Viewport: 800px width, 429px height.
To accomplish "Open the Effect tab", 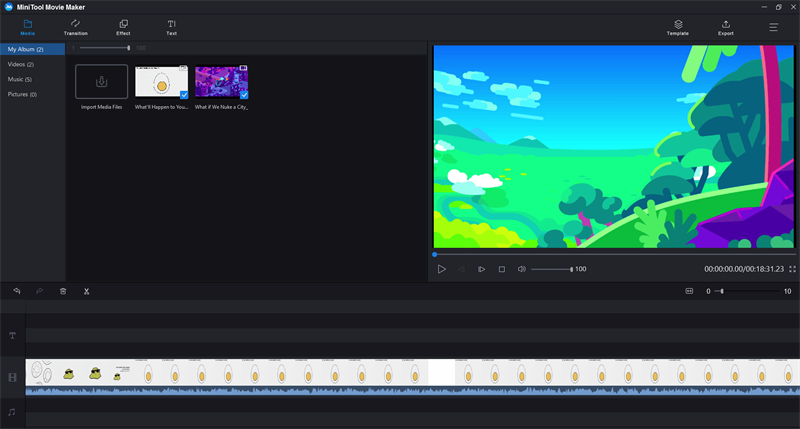I will [x=123, y=27].
